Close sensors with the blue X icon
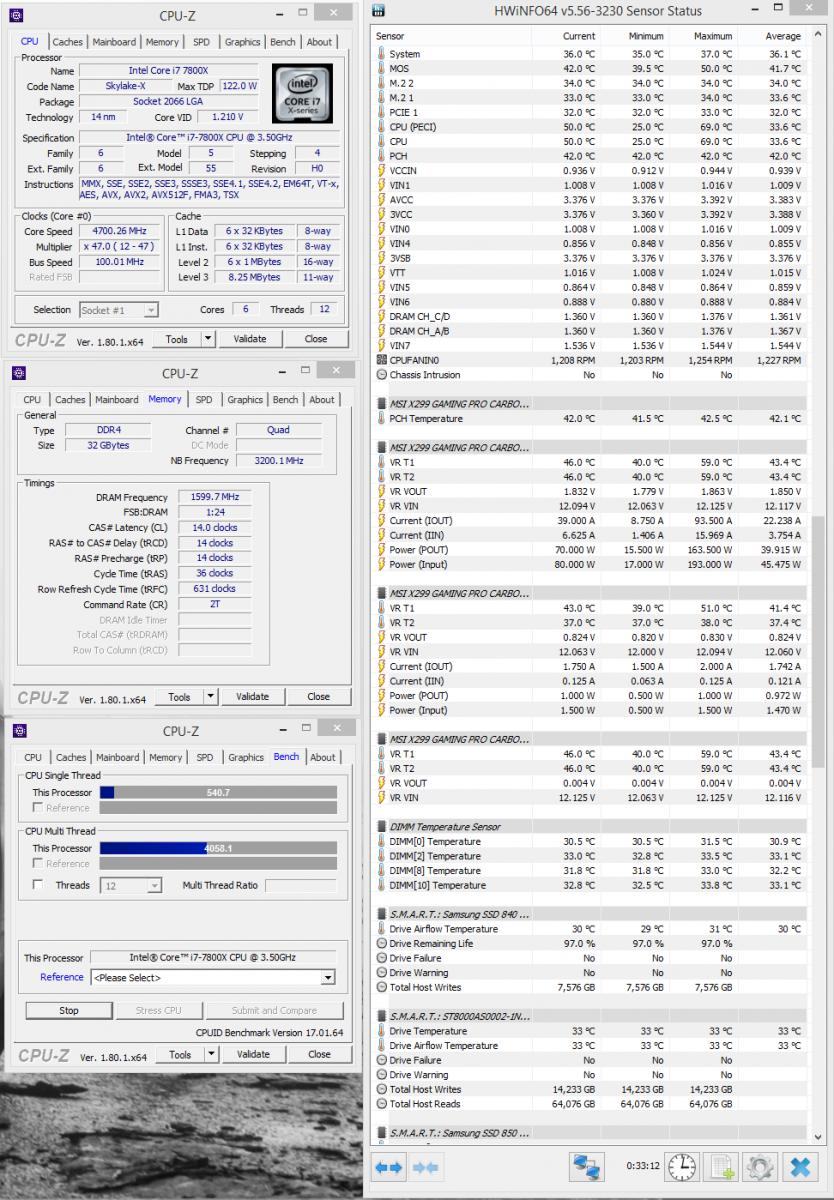834x1200 pixels. (x=799, y=1167)
